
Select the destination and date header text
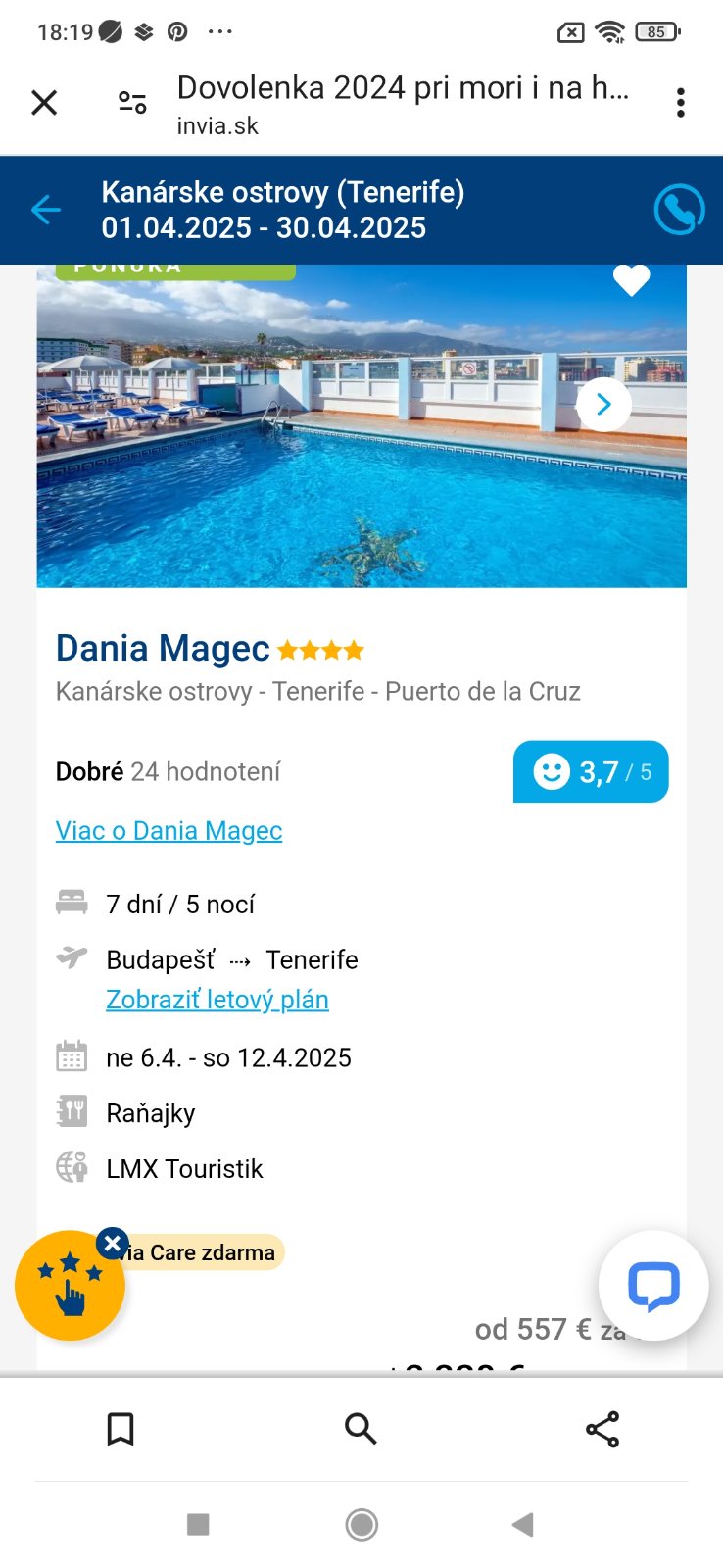coord(283,210)
